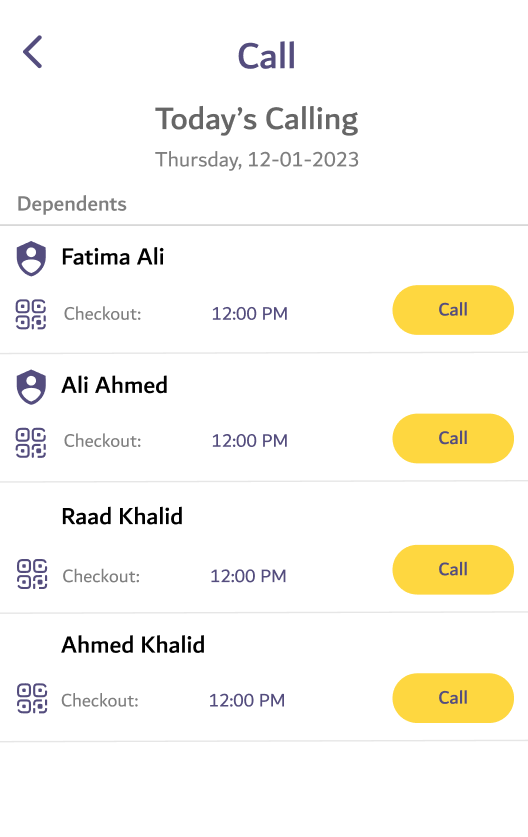Call Ali Ahmed with the yellow button
528x837 pixels.
click(453, 438)
